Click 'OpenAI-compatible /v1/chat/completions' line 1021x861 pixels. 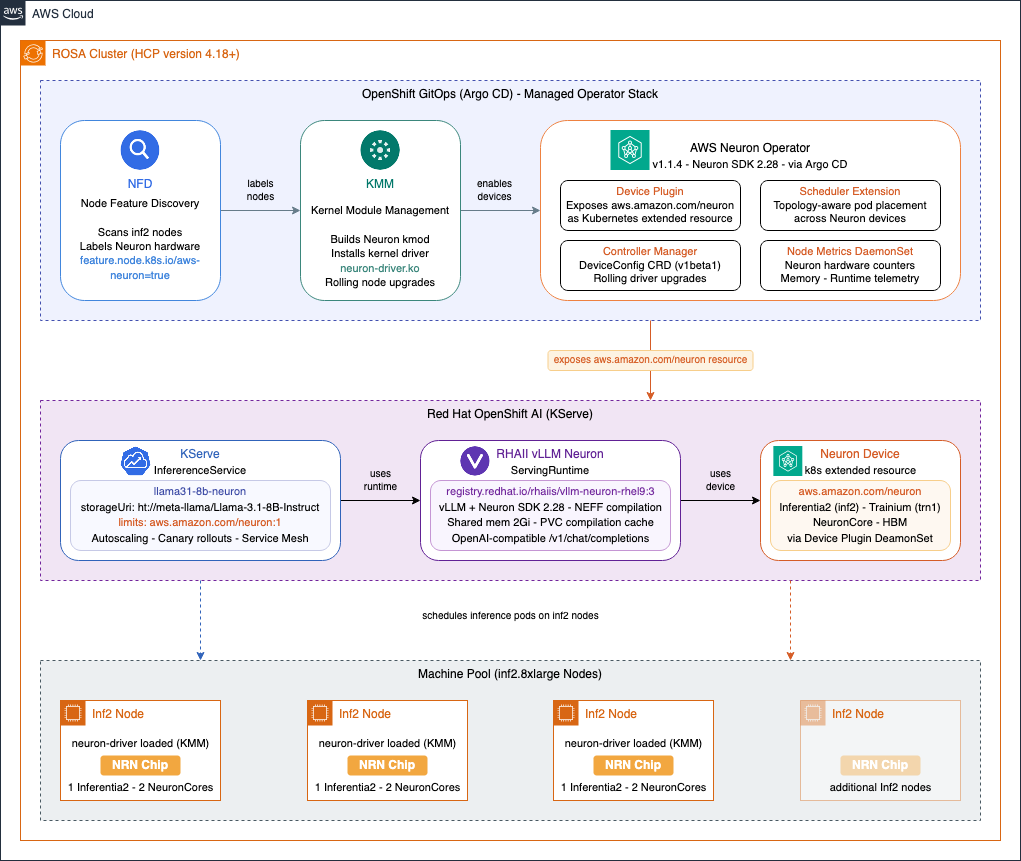tap(550, 539)
